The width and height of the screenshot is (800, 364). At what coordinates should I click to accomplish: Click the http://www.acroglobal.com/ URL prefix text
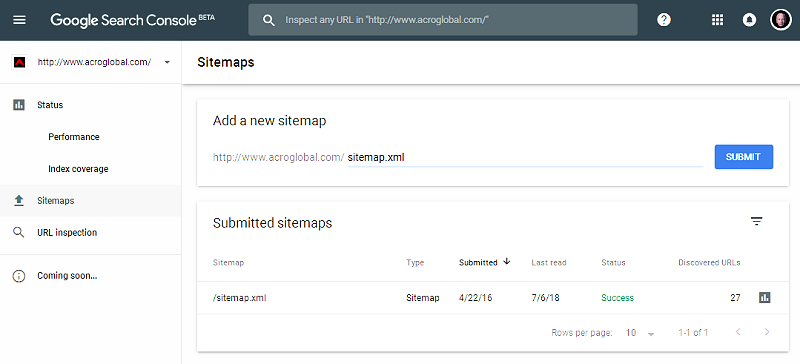tap(279, 157)
